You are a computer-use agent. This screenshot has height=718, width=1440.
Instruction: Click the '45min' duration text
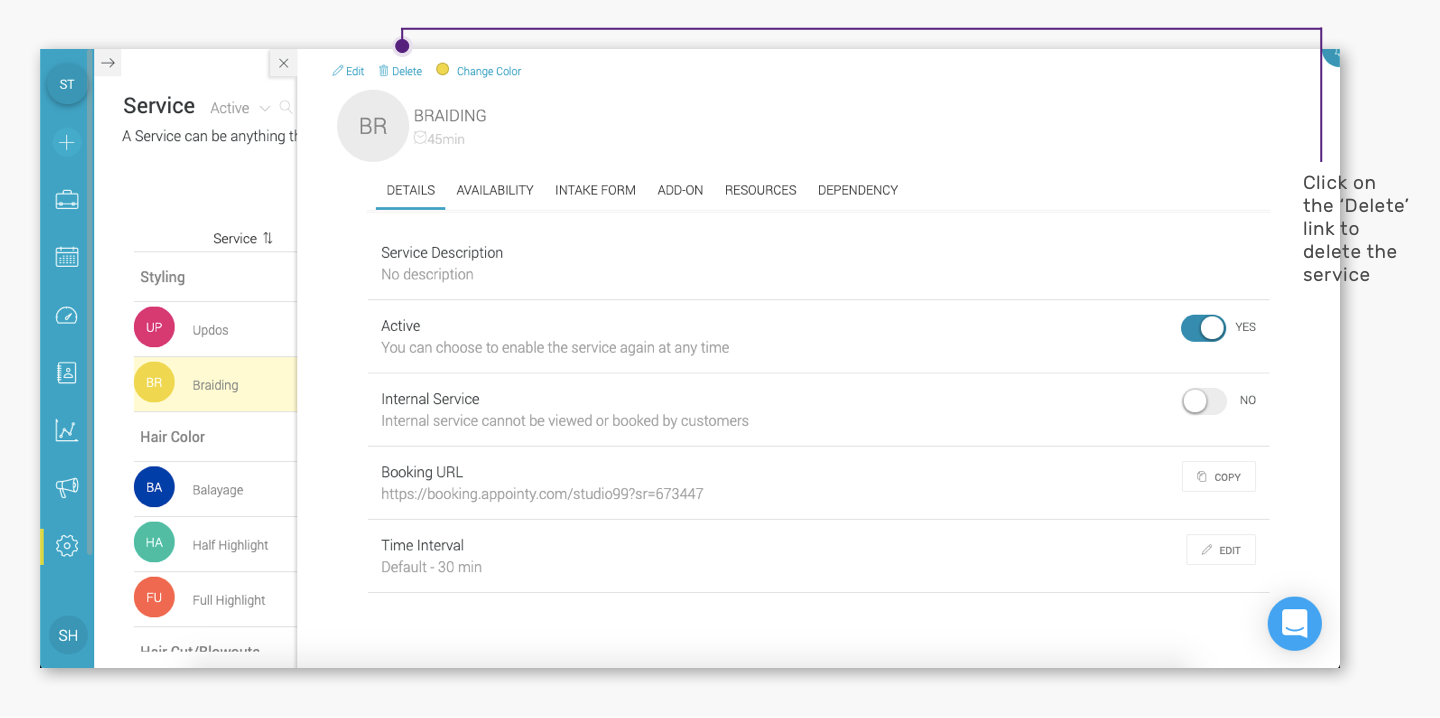click(446, 139)
